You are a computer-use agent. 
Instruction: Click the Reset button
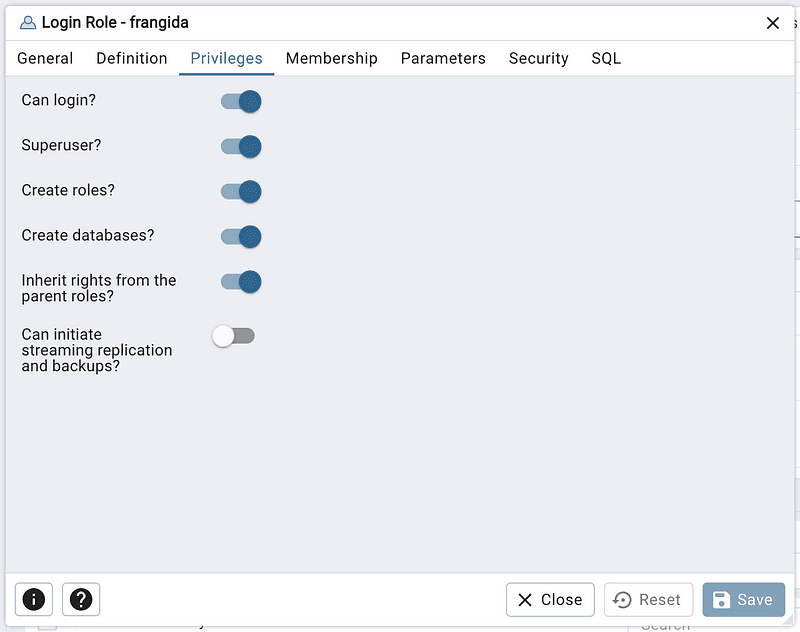tap(648, 599)
